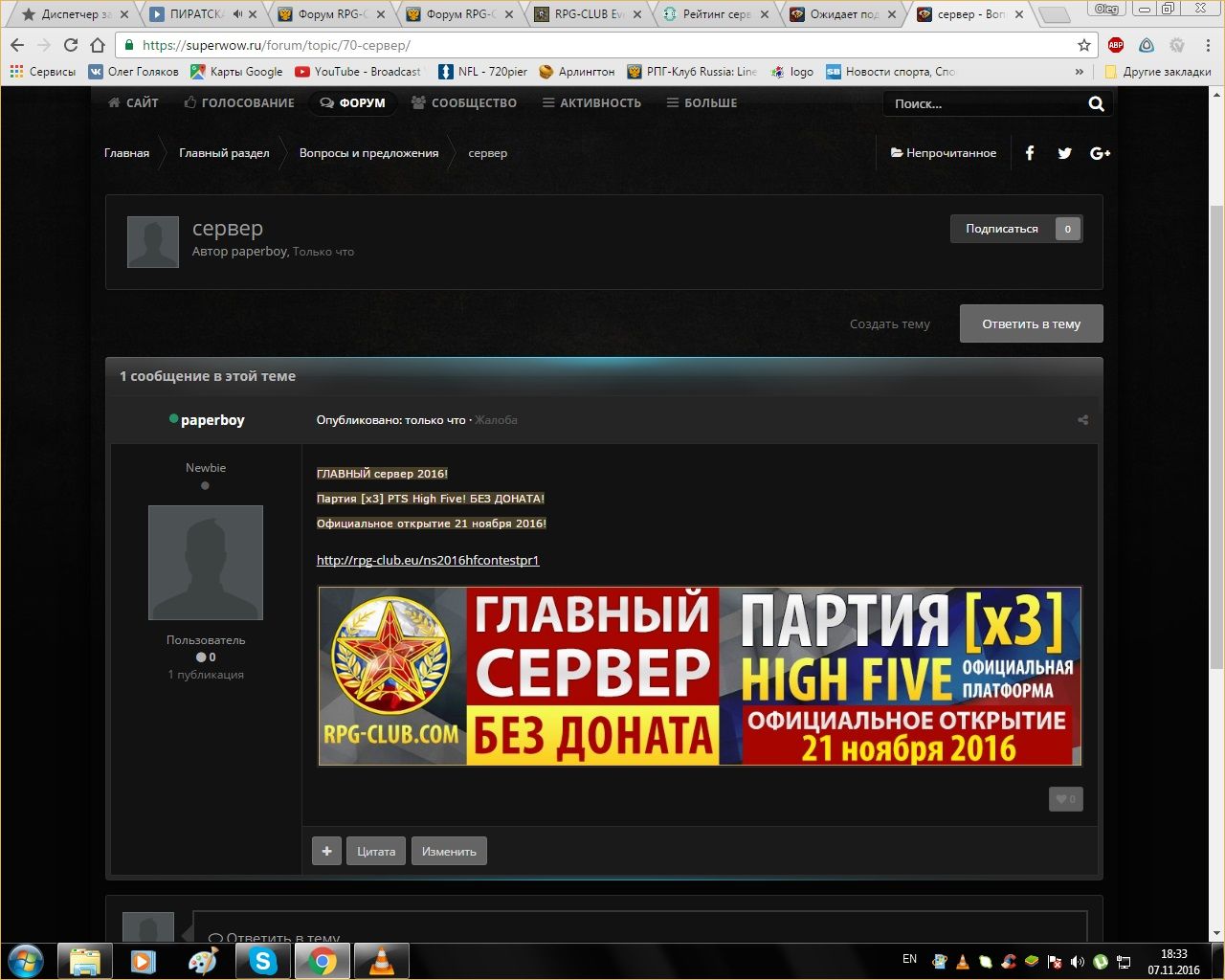Open the ФОРУМ menu item
Image resolution: width=1225 pixels, height=980 pixels.
[x=352, y=102]
